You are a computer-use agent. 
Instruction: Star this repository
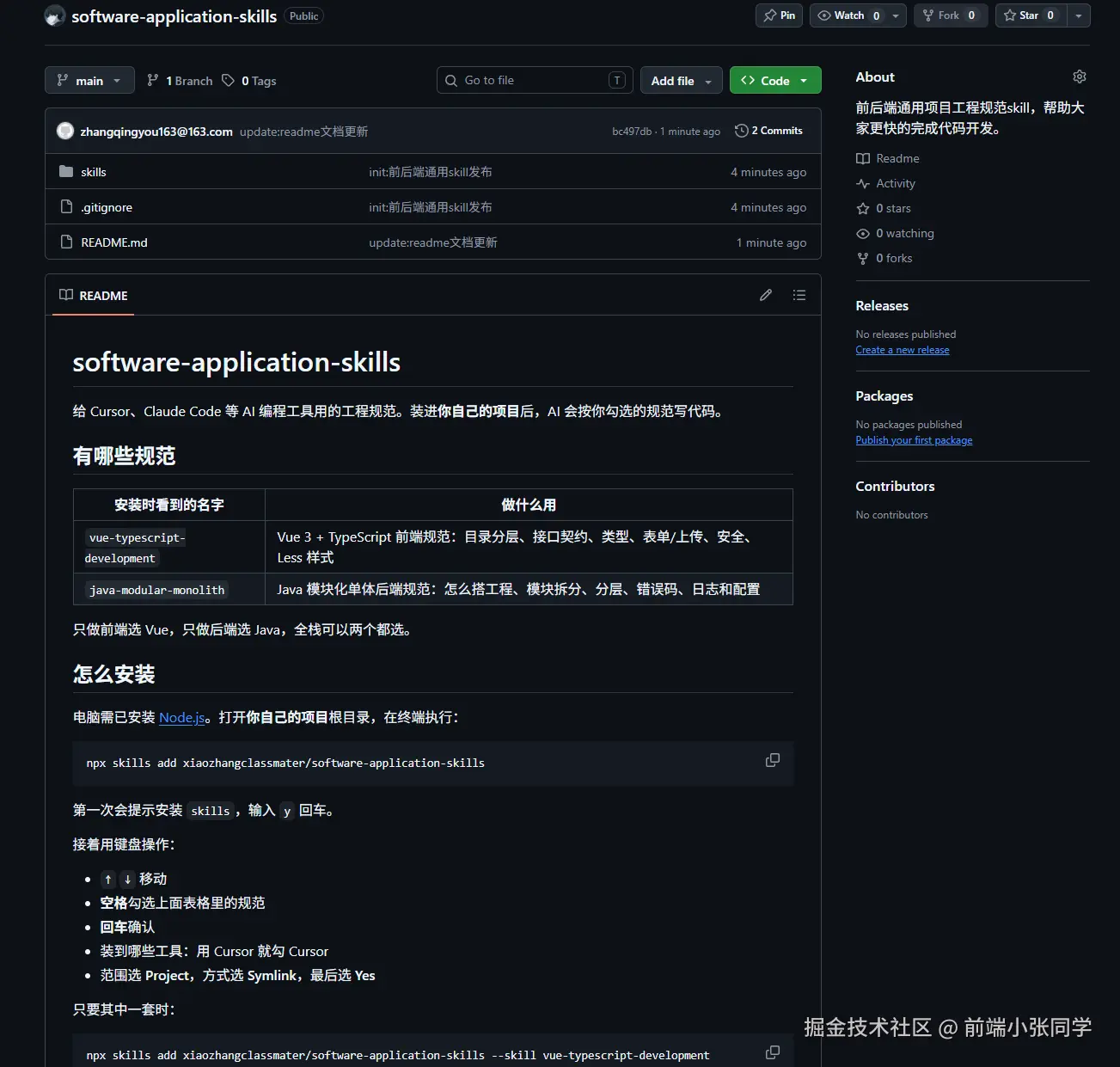[1031, 15]
